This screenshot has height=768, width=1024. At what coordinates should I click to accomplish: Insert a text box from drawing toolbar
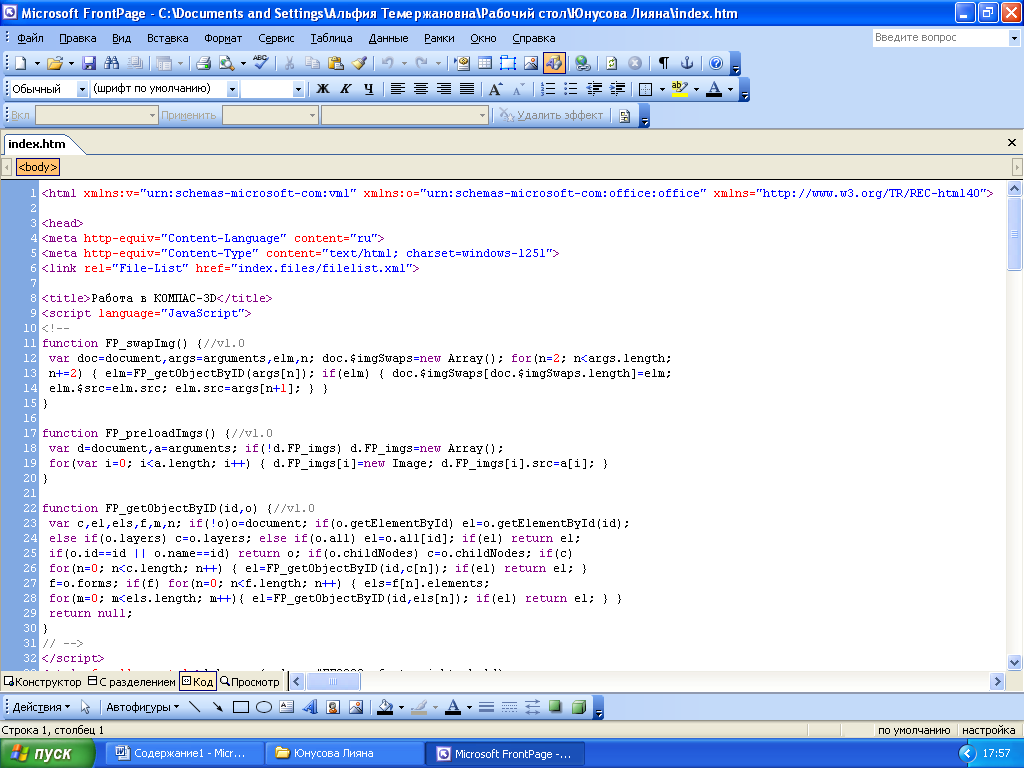[287, 707]
